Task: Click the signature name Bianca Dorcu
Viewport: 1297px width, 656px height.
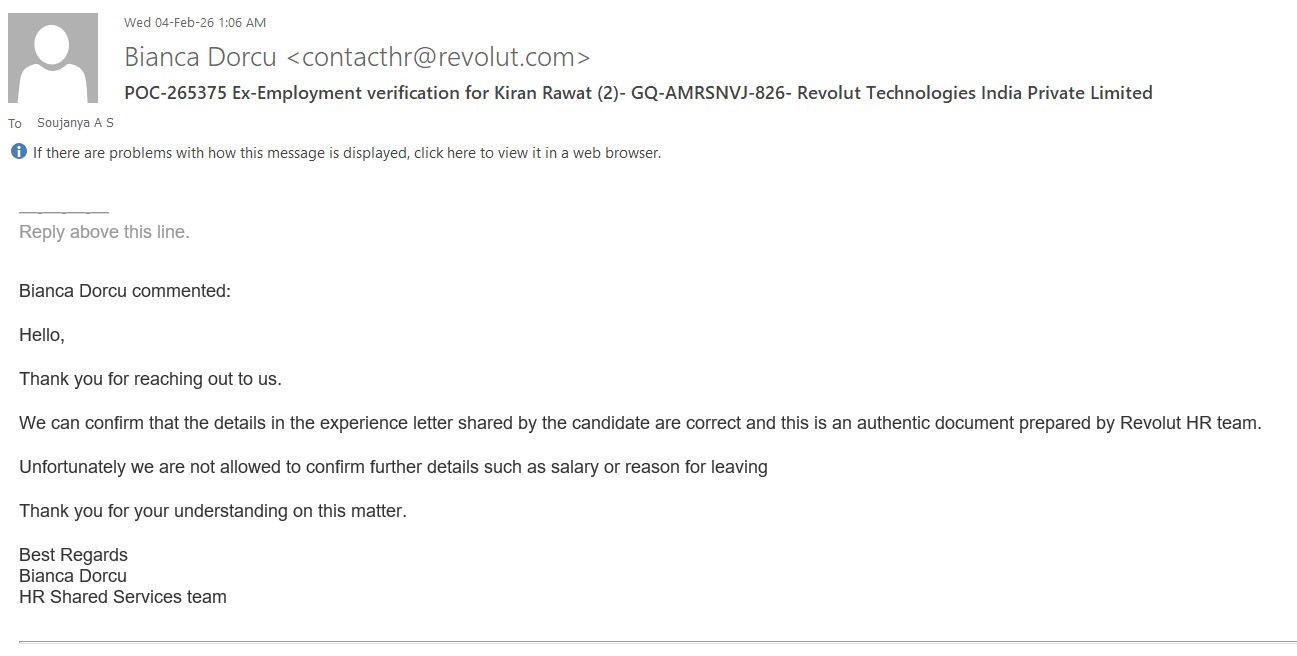Action: [x=73, y=576]
